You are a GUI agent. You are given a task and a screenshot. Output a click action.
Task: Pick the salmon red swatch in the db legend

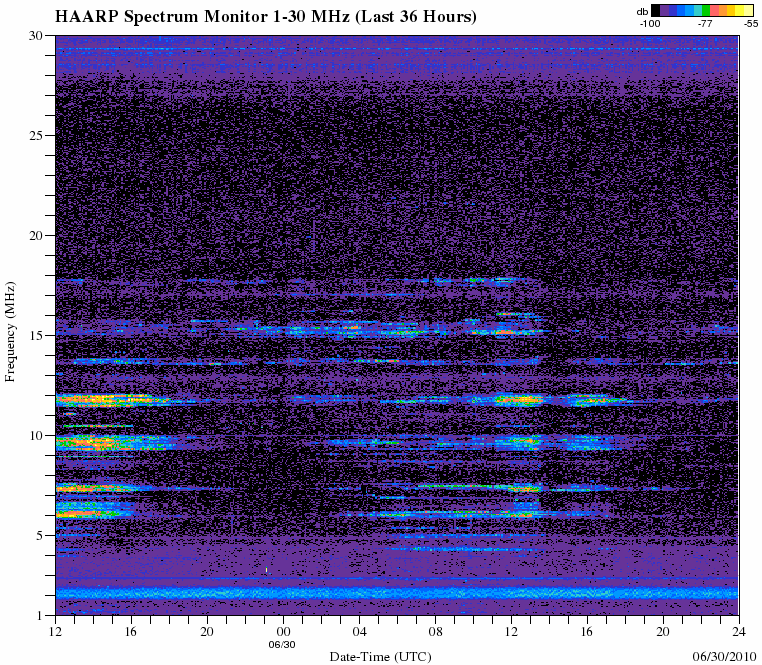[x=714, y=10]
